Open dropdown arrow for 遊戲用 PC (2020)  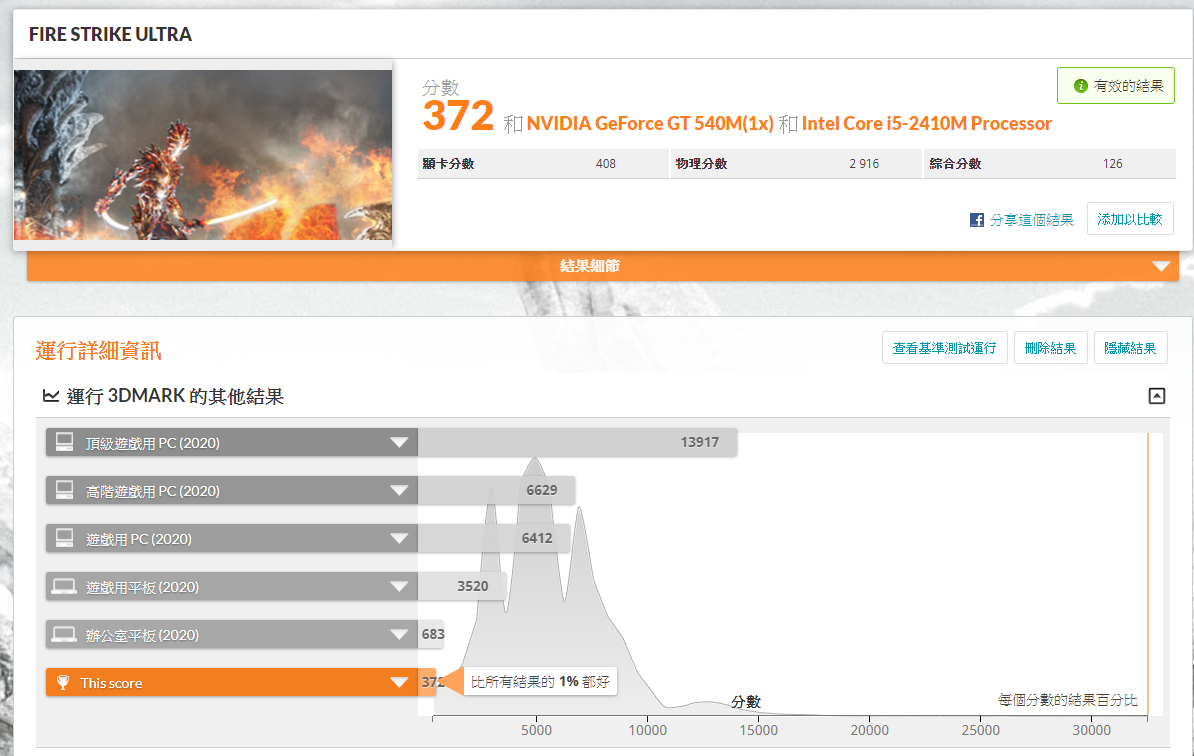pyautogui.click(x=399, y=538)
